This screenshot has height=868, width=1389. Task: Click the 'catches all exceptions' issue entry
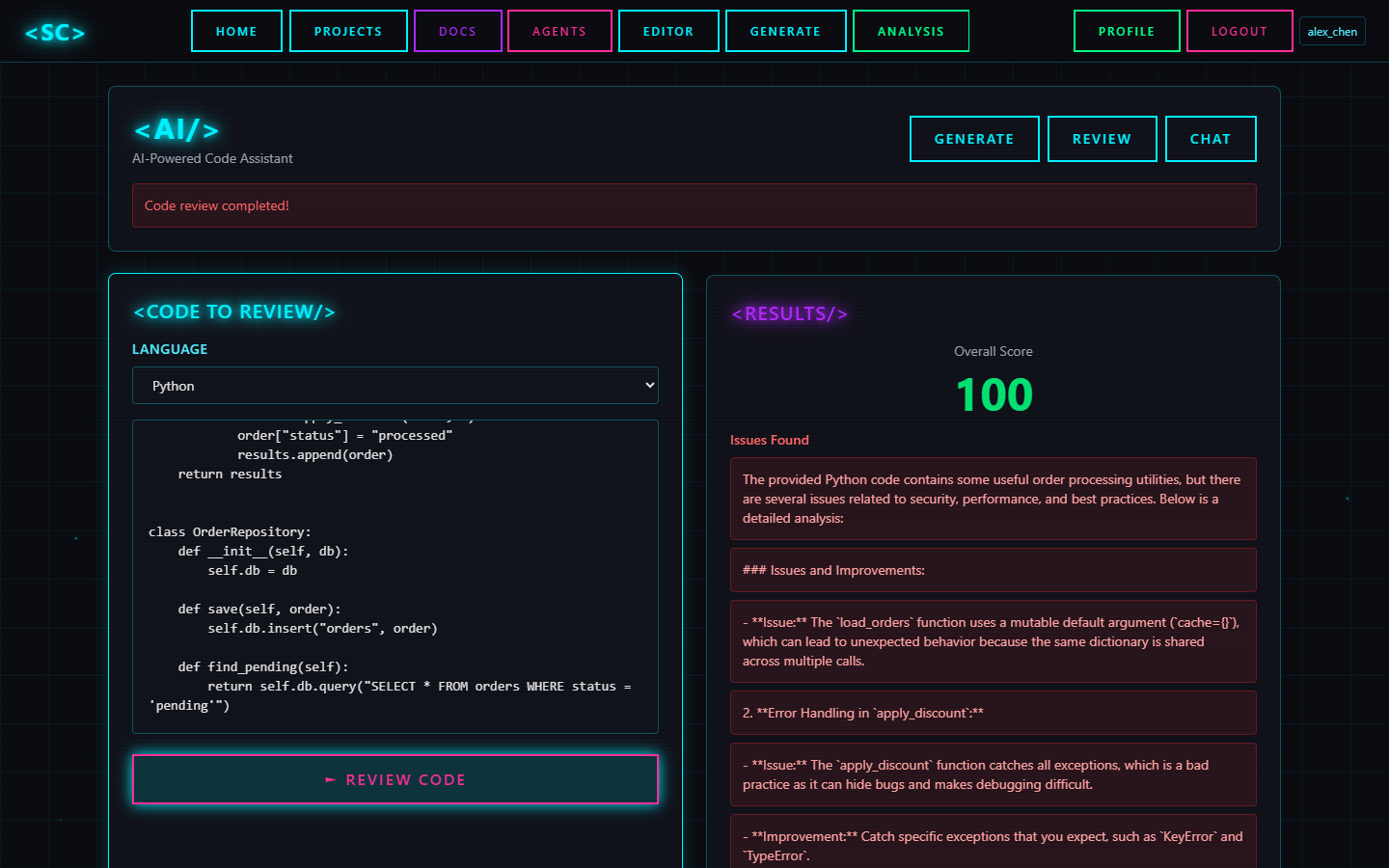pyautogui.click(x=994, y=774)
